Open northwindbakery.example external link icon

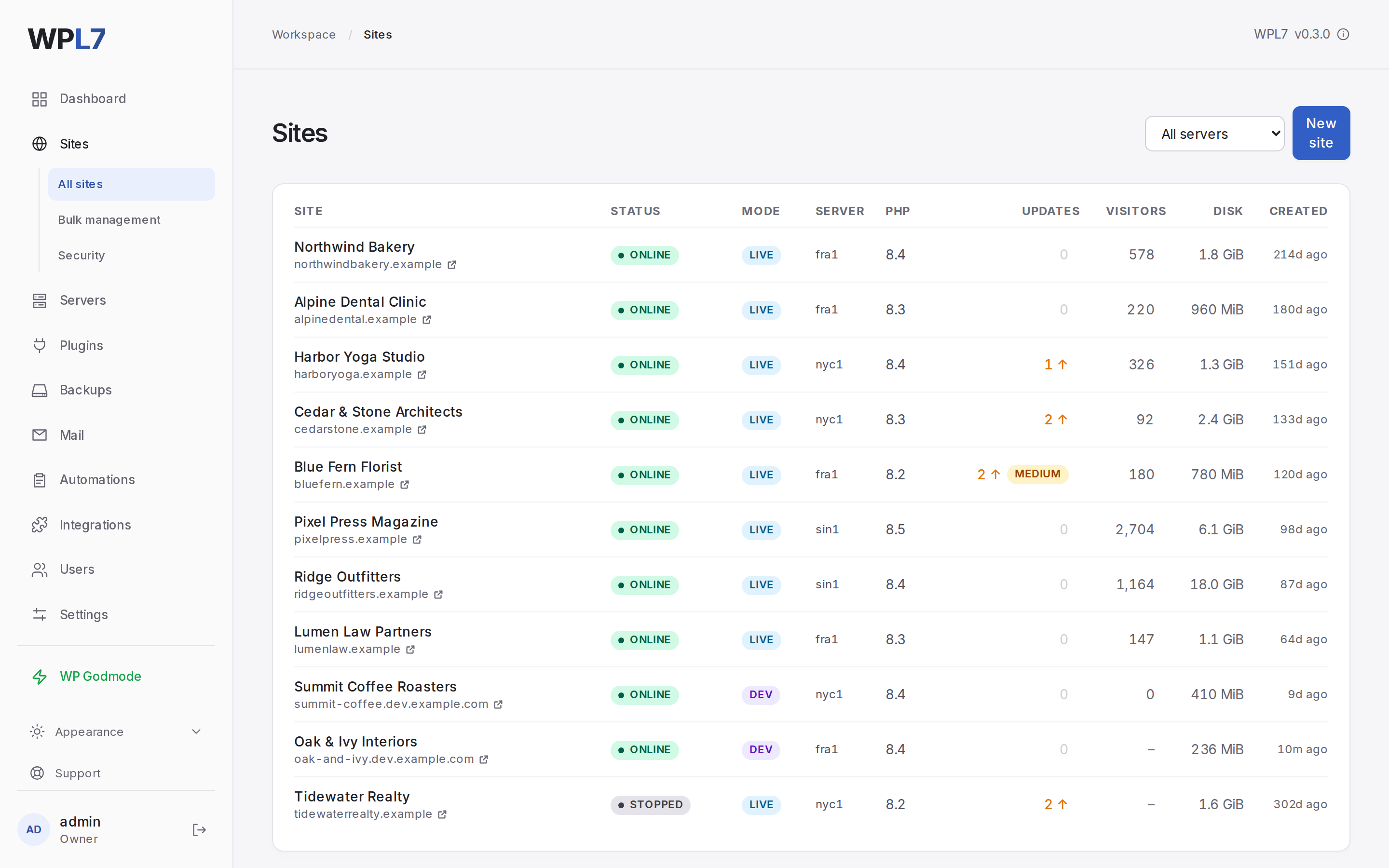tap(452, 265)
